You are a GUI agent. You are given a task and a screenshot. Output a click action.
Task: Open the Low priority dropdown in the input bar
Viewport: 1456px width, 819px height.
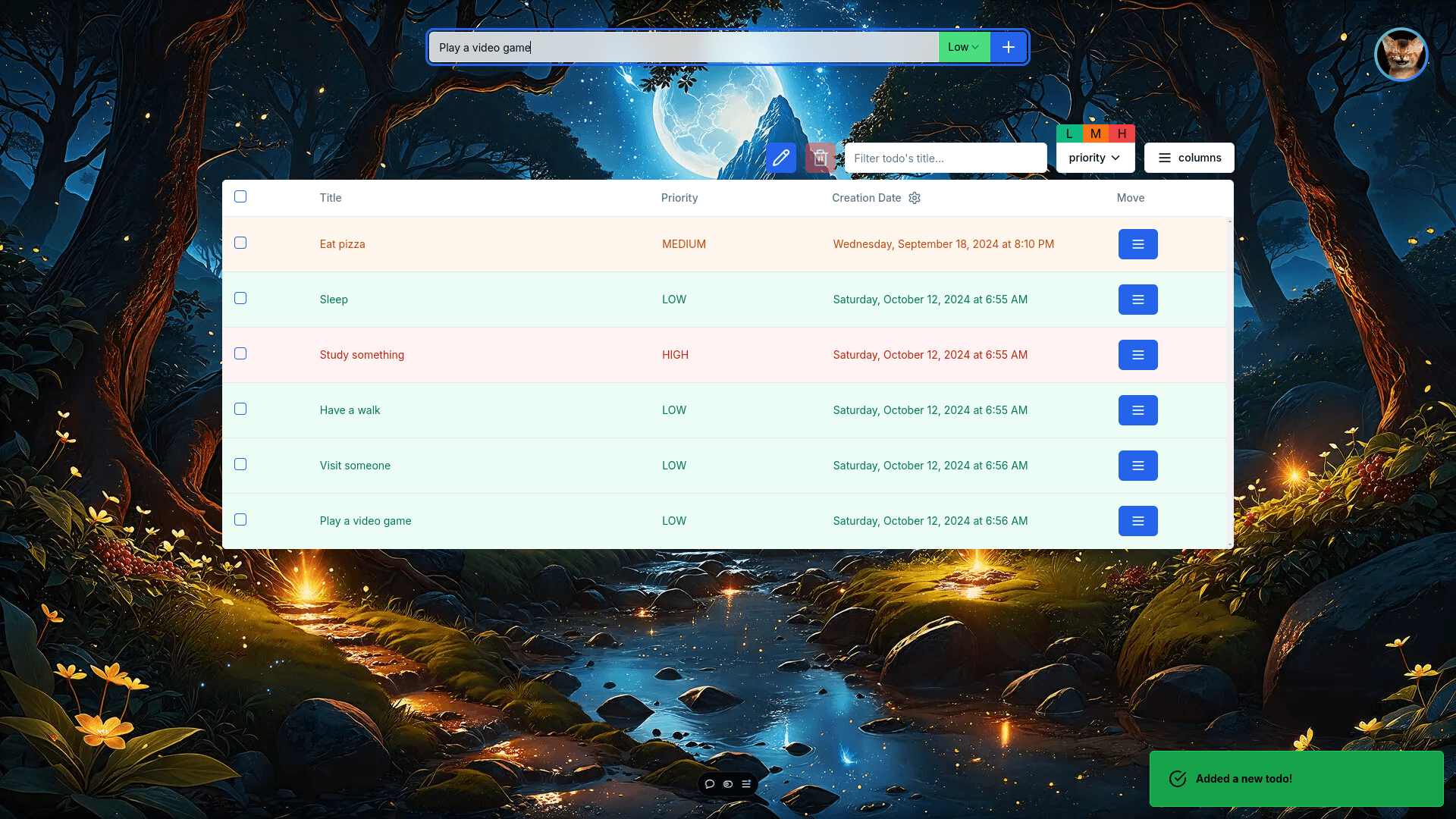tap(963, 47)
